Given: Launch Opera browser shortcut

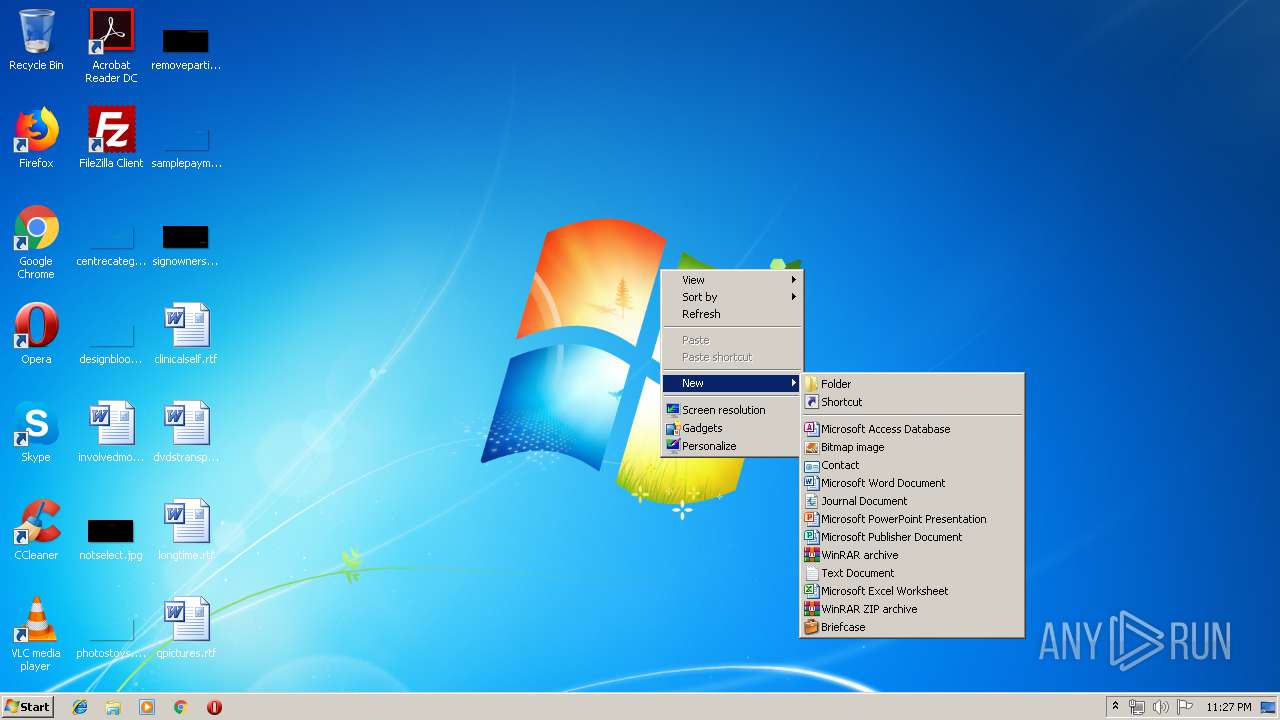Looking at the screenshot, I should (36, 334).
